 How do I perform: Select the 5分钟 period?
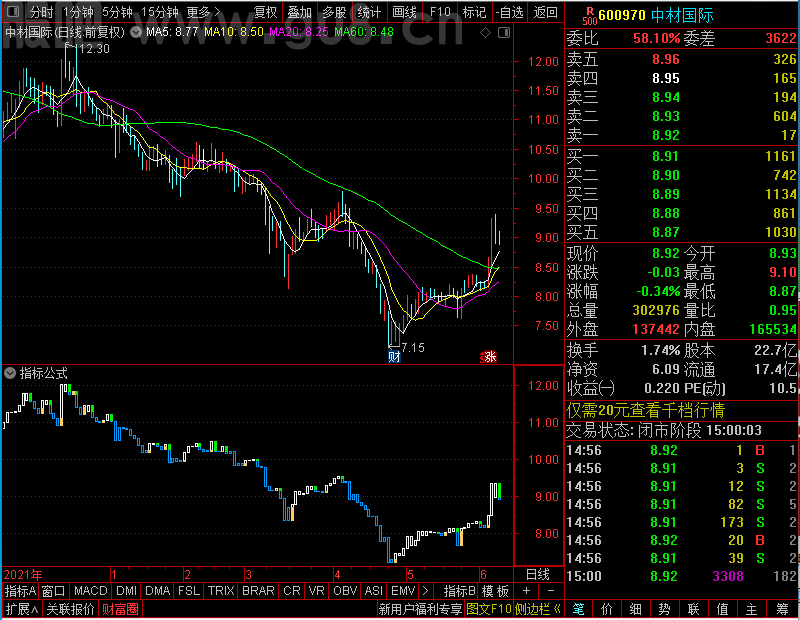click(117, 12)
